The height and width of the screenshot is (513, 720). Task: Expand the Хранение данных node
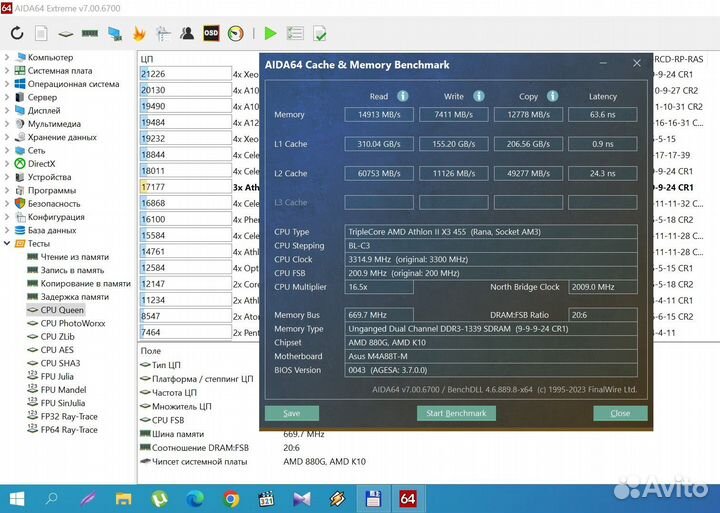point(7,137)
